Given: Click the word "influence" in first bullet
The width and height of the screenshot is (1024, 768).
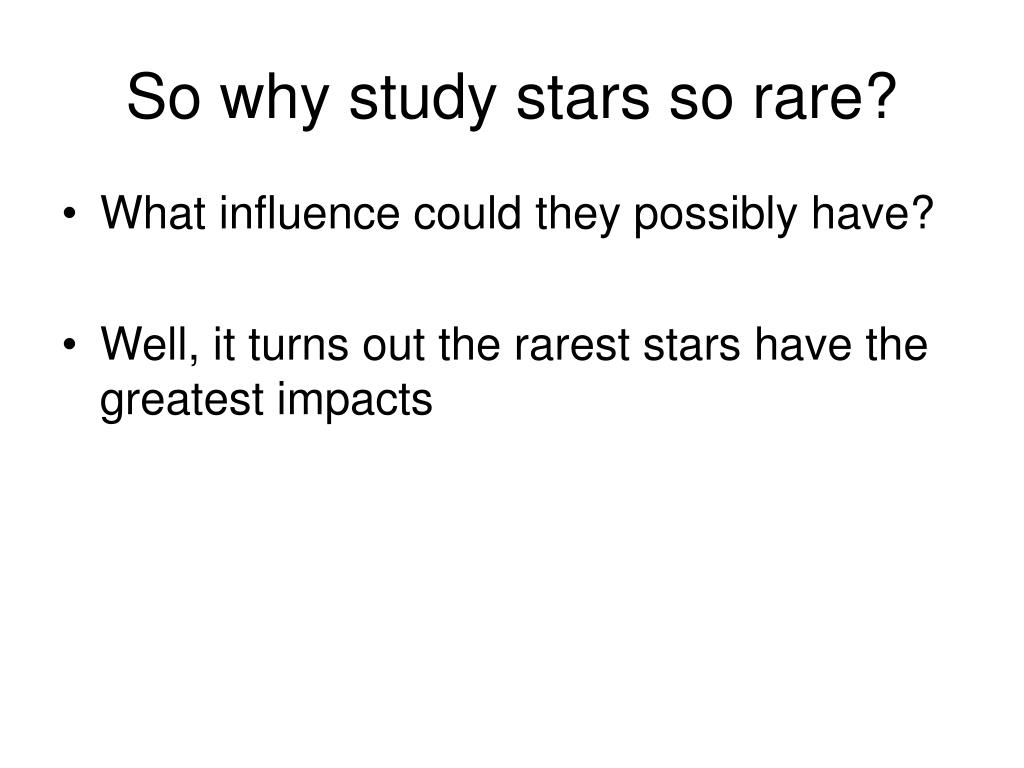Looking at the screenshot, I should coord(309,213).
